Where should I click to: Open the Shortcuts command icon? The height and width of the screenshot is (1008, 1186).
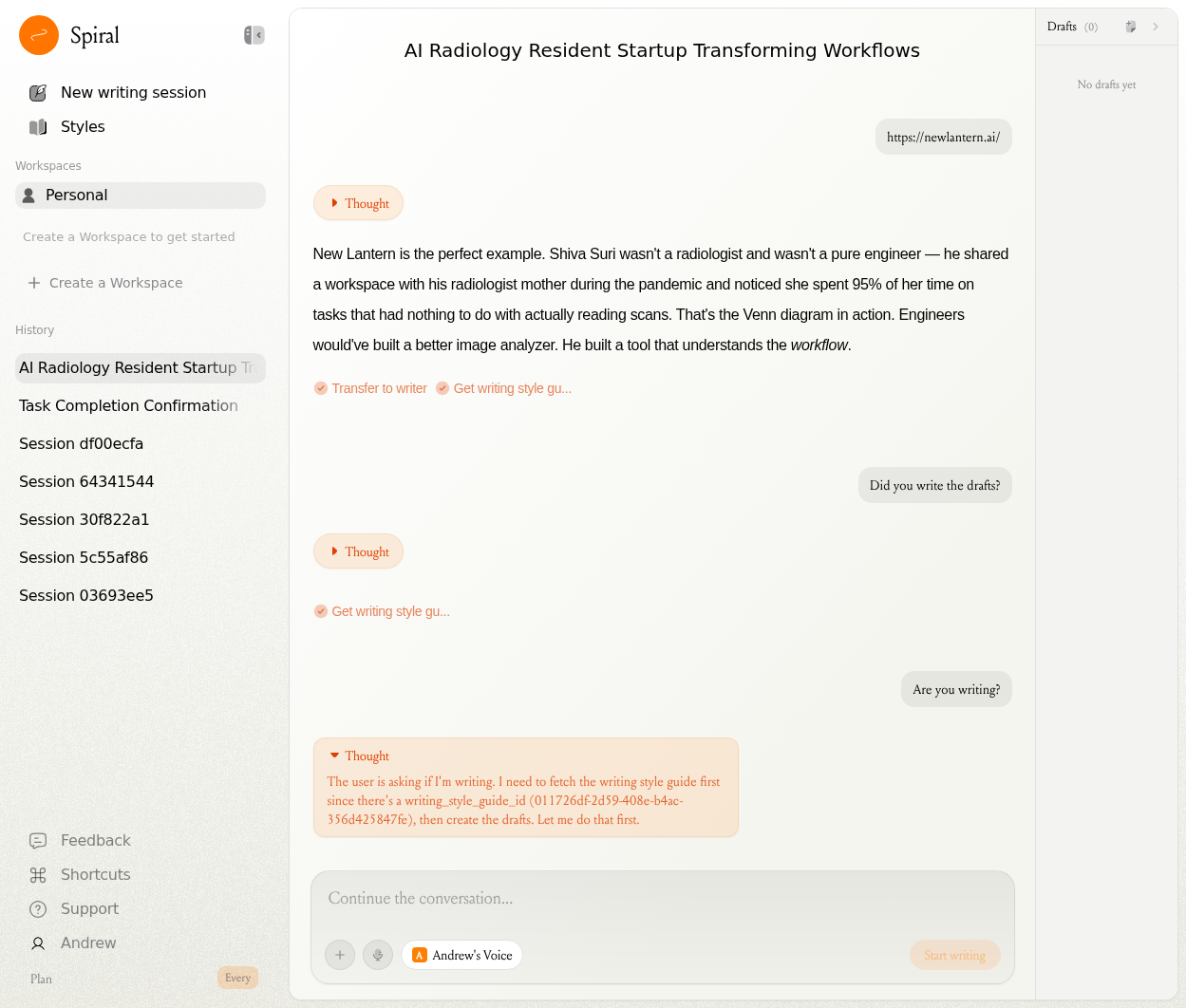point(38,875)
